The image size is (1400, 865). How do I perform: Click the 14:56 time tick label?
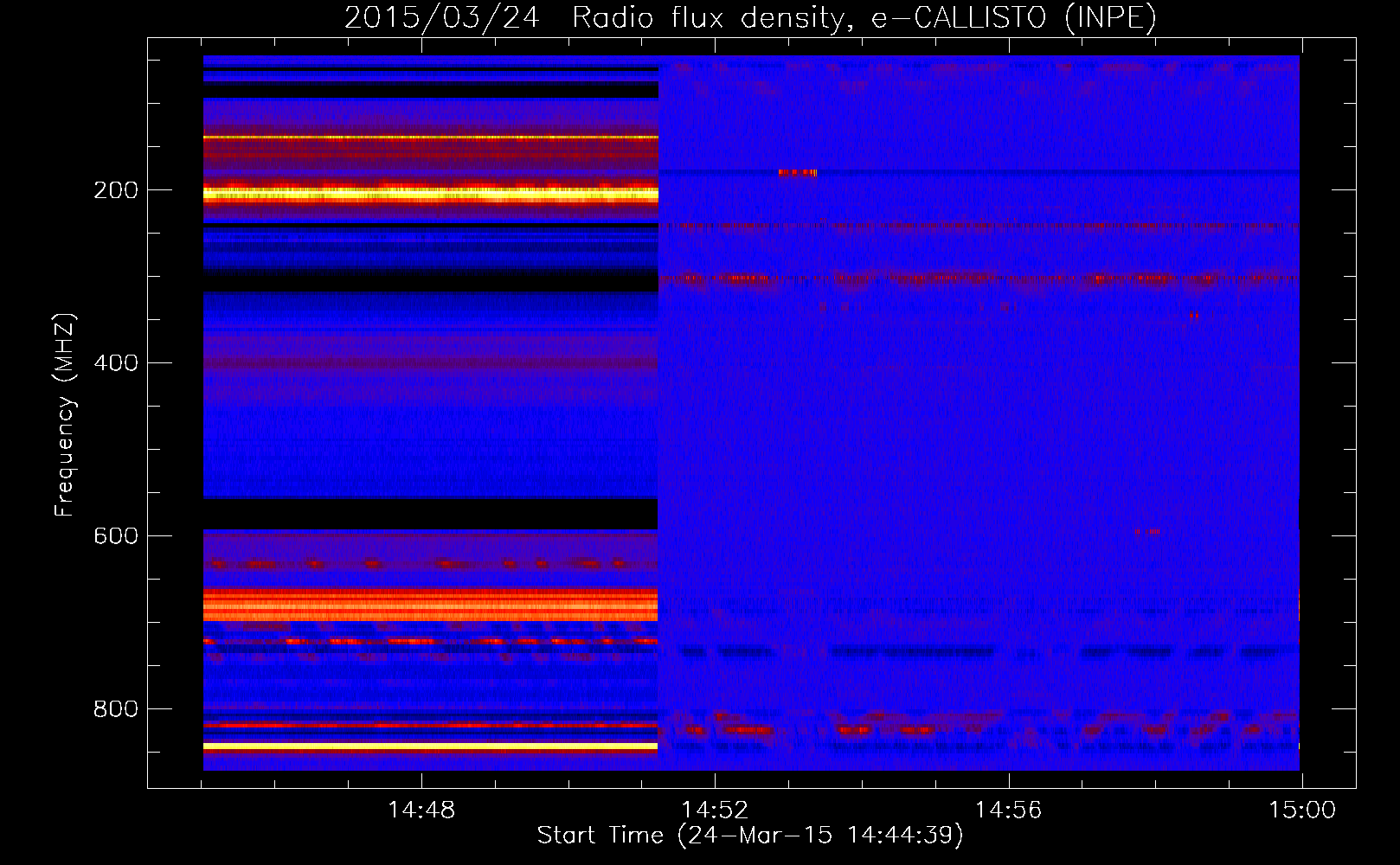pos(1008,811)
